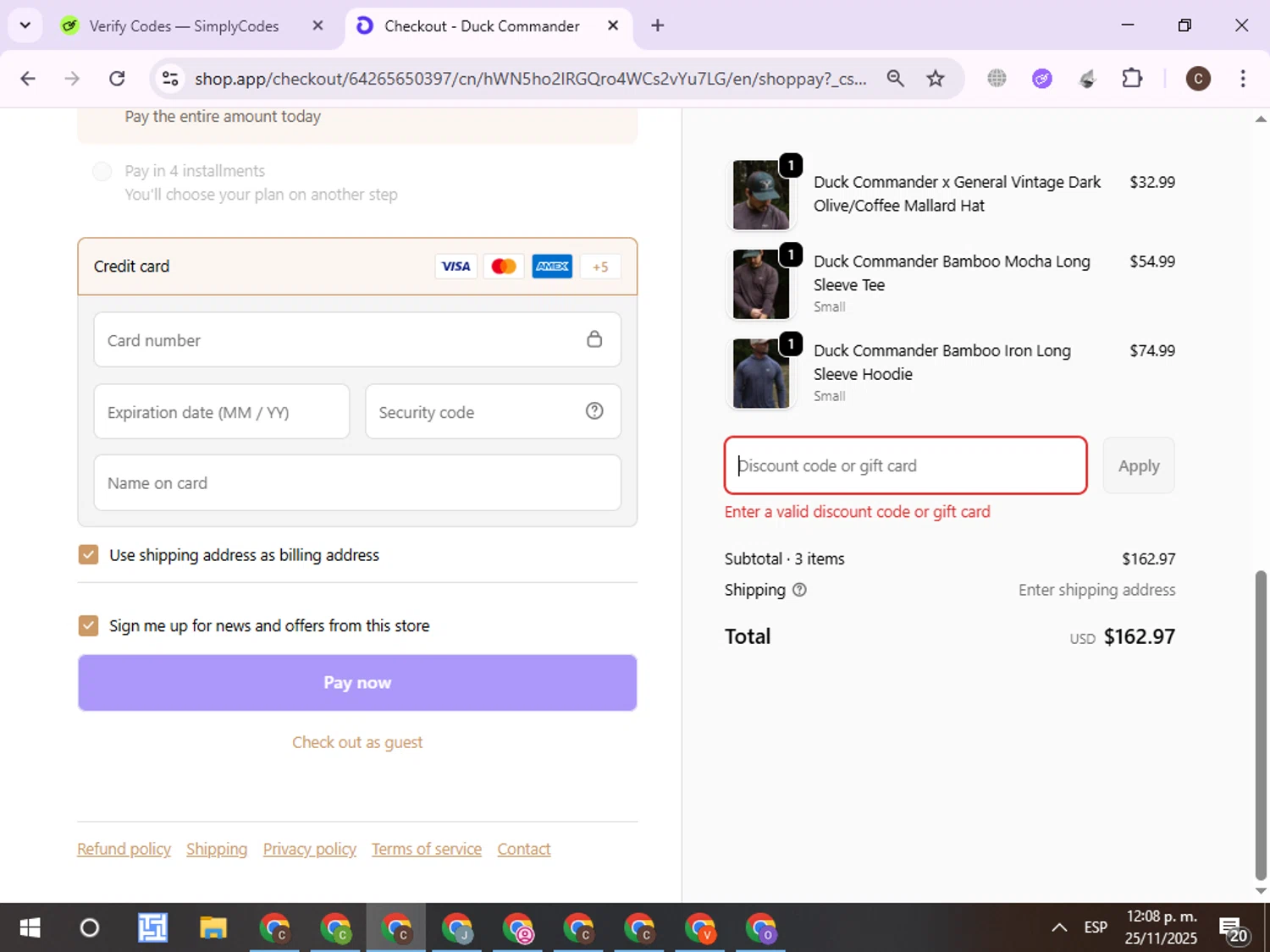
Task: Open the Chrome profile avatar 'C'
Action: click(x=1198, y=79)
